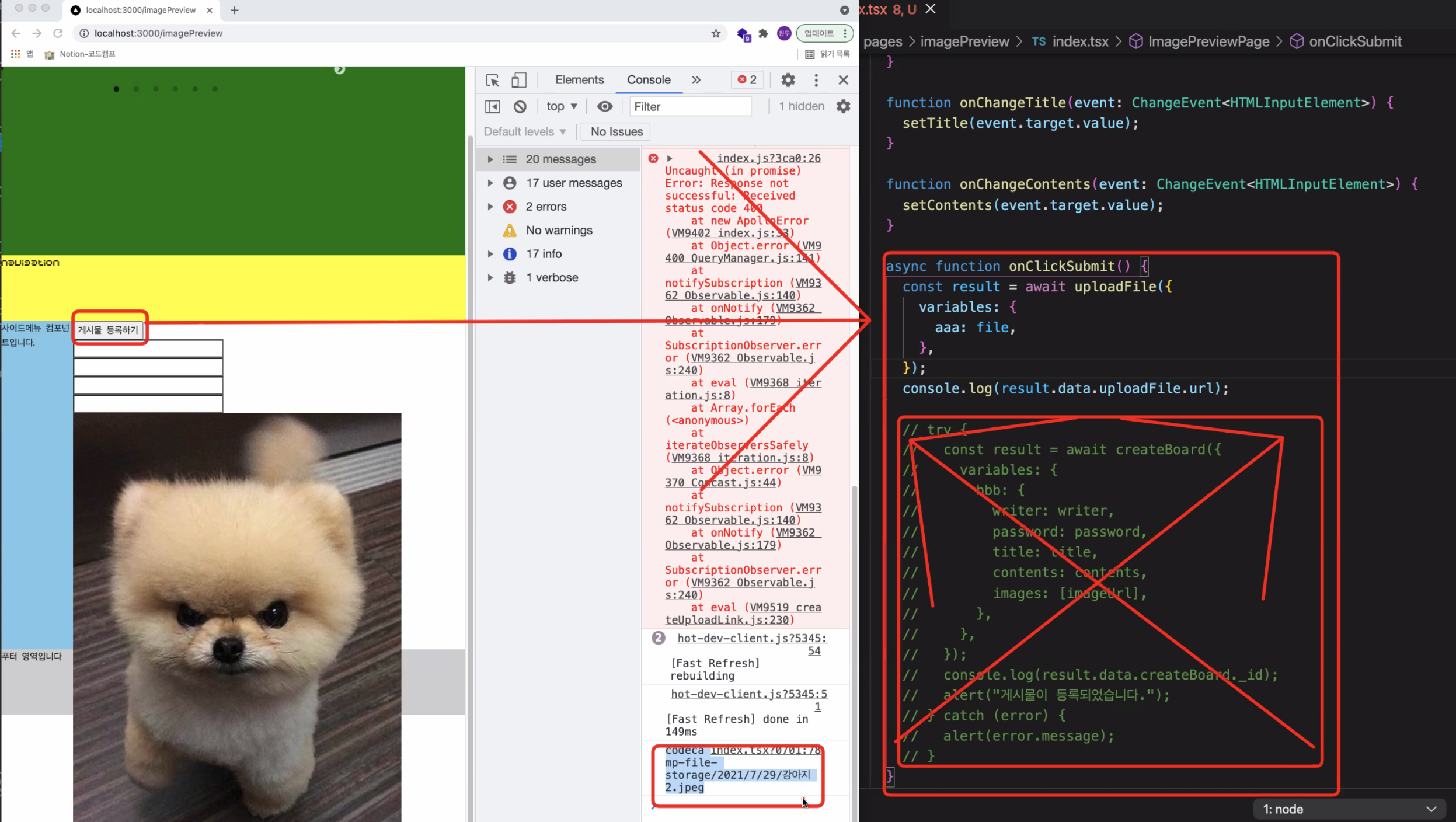Viewport: 1456px width, 822px height.
Task: Click the No Issues button
Action: pyautogui.click(x=616, y=132)
